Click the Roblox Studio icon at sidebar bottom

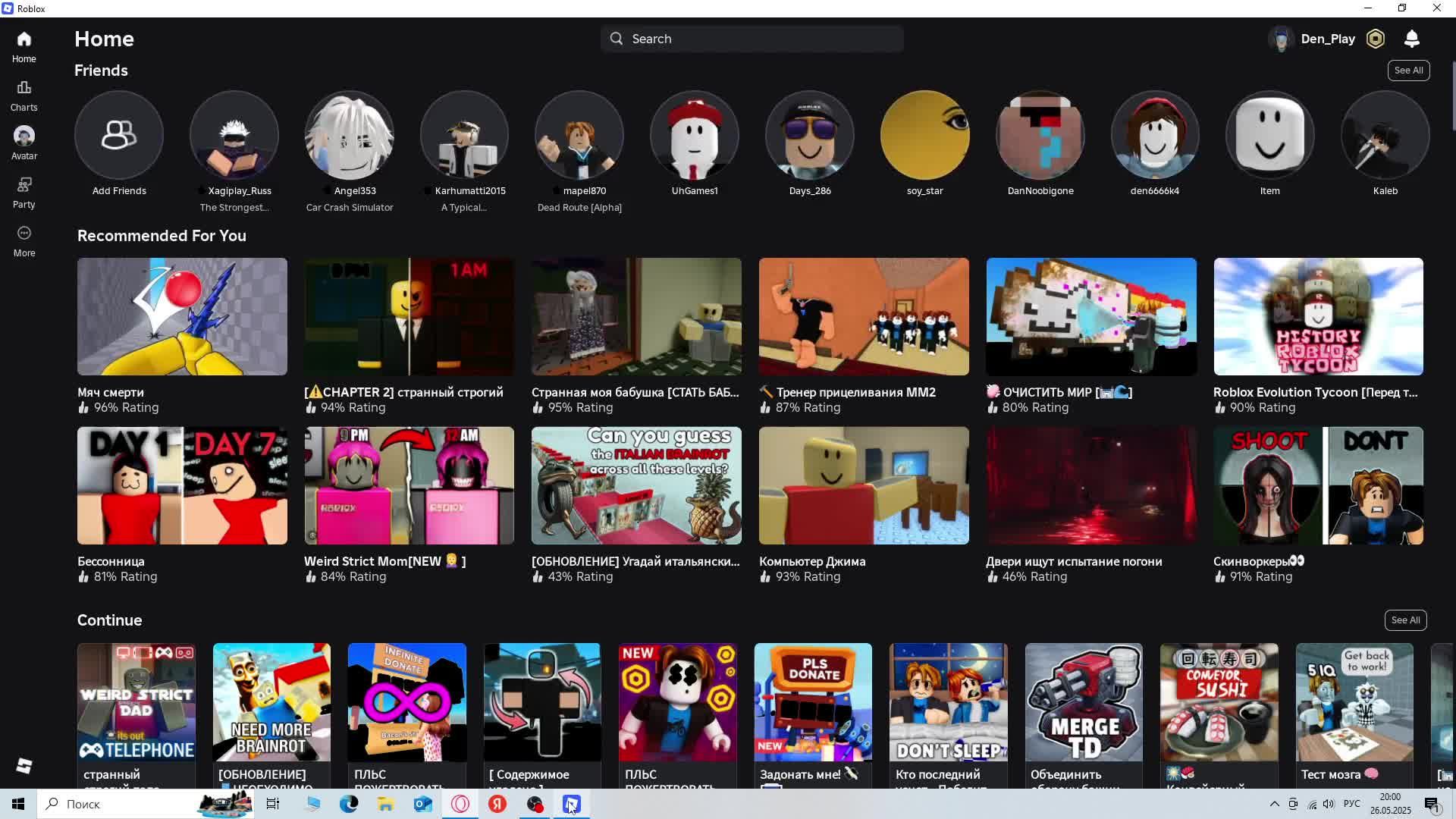[24, 766]
